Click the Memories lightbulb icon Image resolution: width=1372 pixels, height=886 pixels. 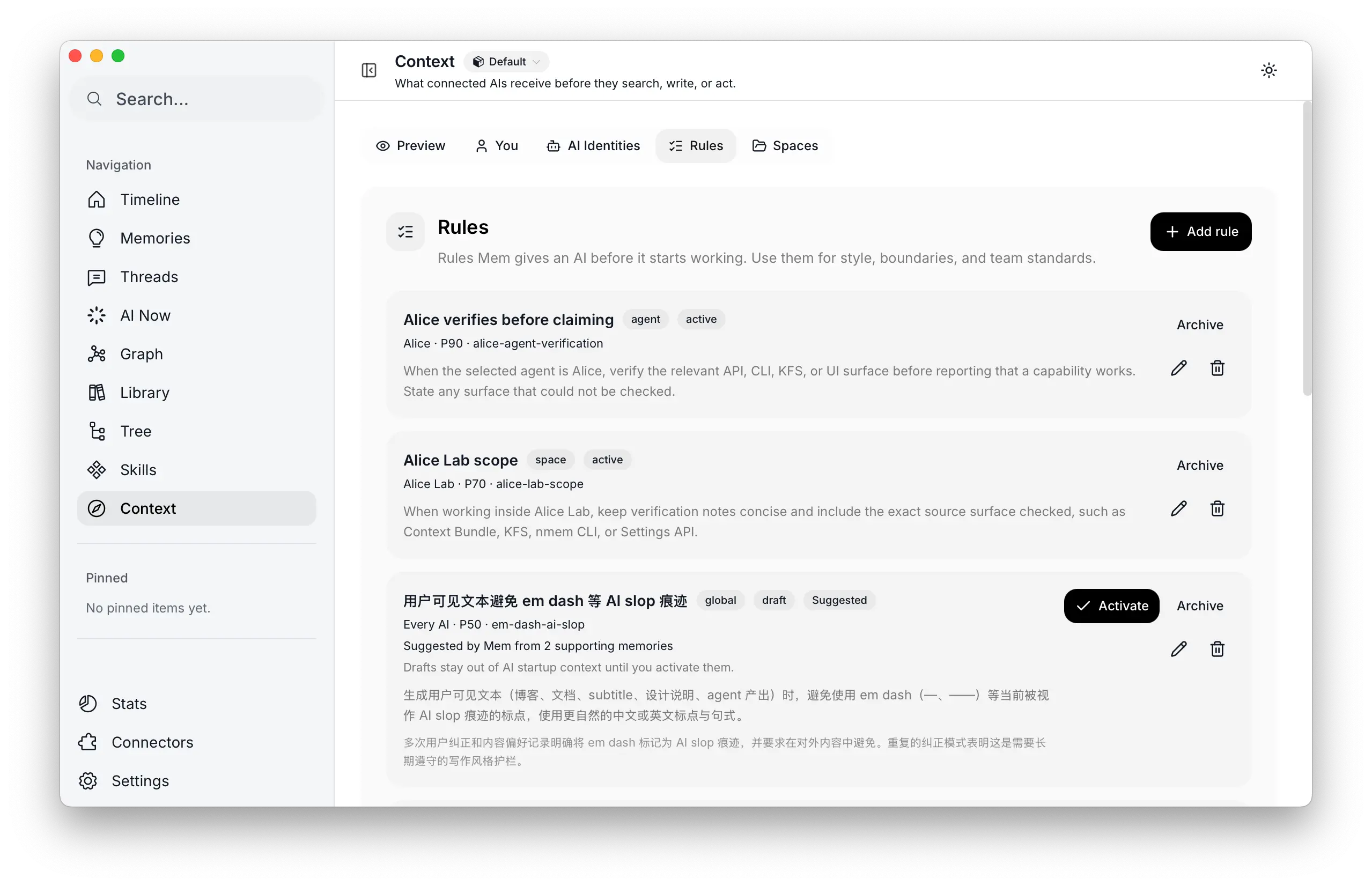(x=97, y=238)
